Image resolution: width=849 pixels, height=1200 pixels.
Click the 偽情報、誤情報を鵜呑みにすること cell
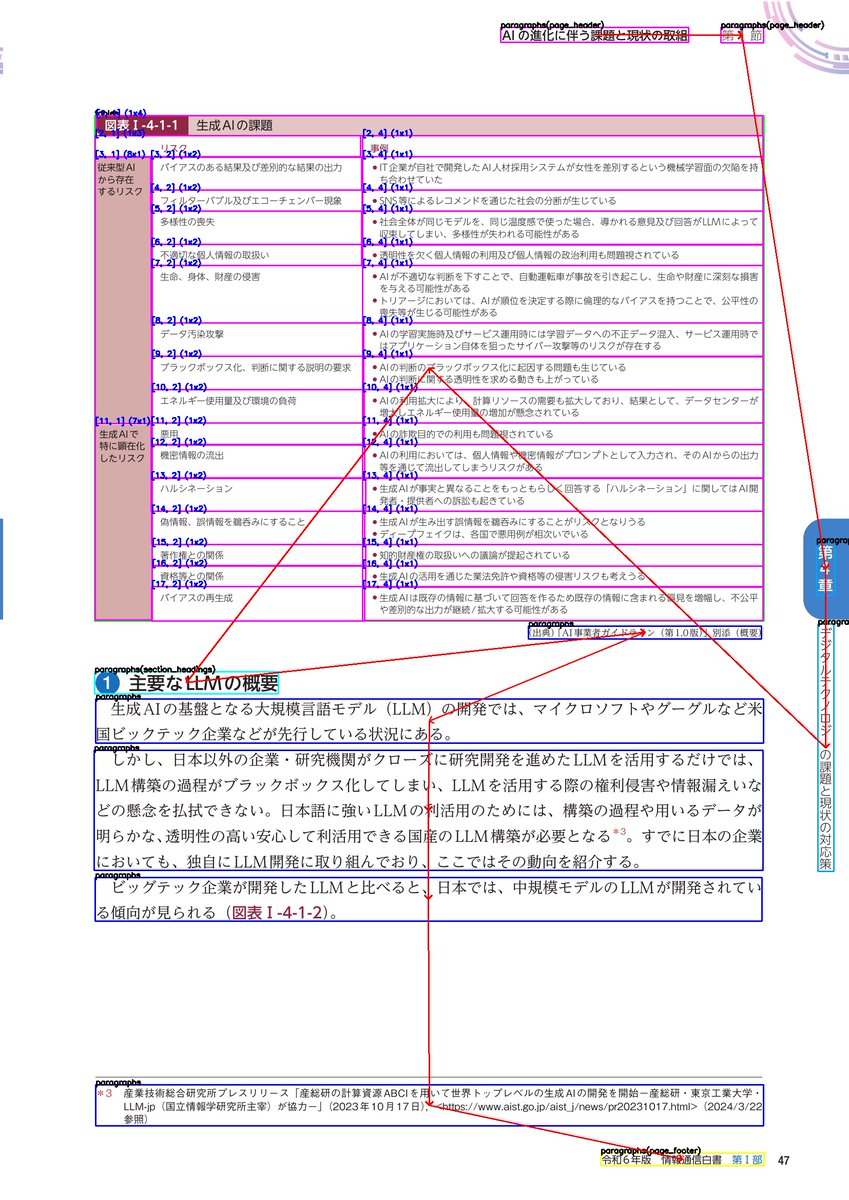(x=256, y=527)
